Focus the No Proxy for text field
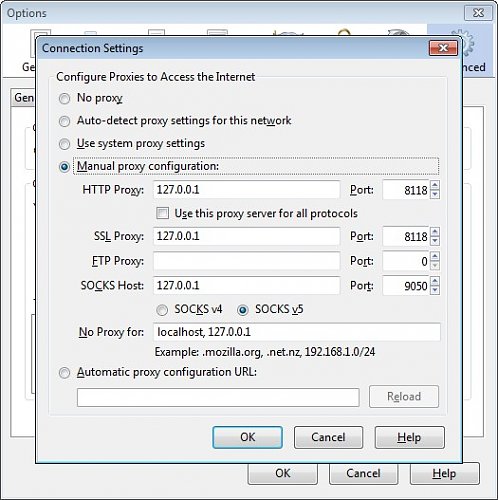Image resolution: width=498 pixels, height=500 pixels. click(297, 332)
